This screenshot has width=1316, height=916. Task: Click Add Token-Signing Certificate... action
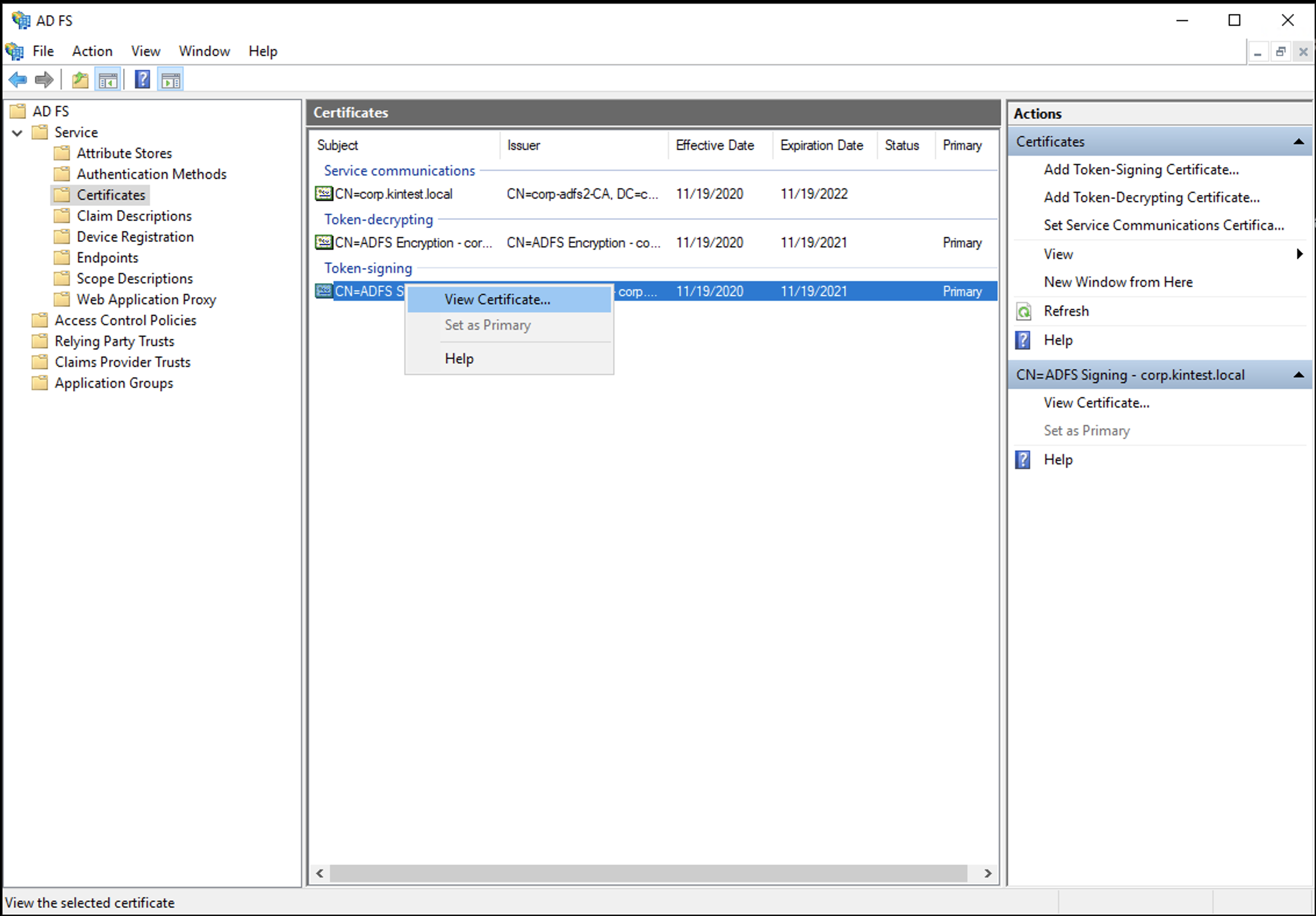[1141, 170]
